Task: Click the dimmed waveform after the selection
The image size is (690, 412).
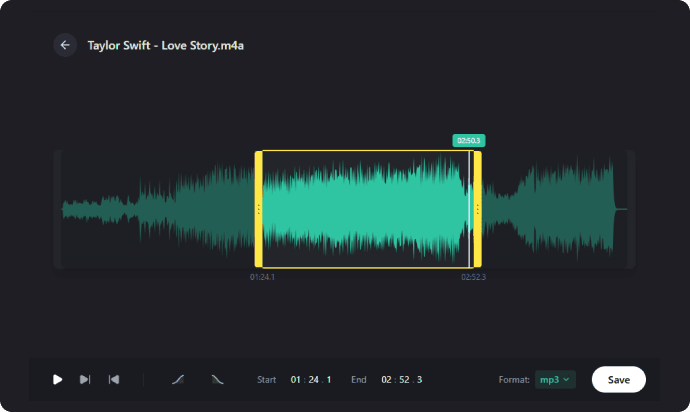Action: coord(554,209)
